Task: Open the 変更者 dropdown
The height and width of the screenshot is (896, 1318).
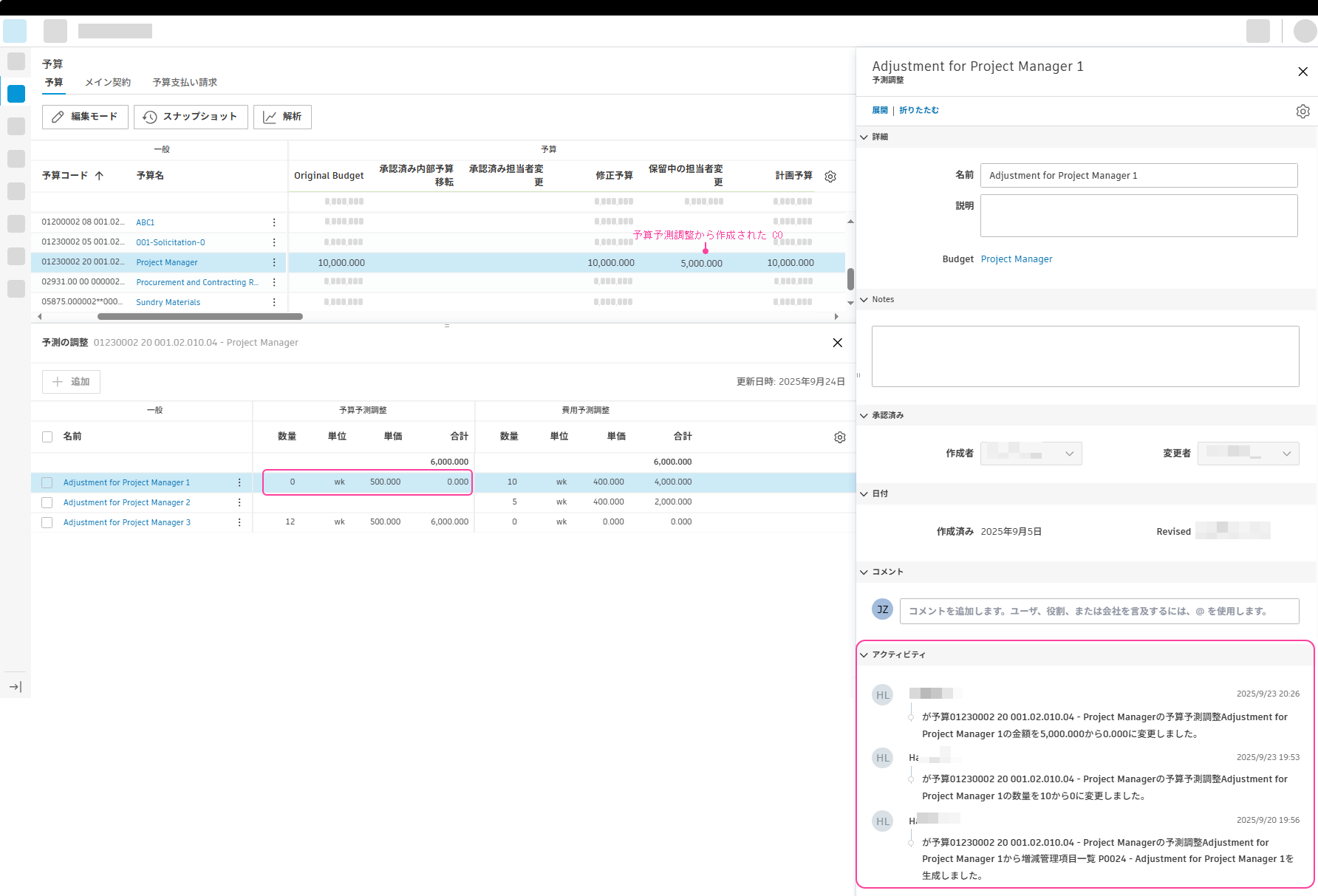Action: point(1249,454)
